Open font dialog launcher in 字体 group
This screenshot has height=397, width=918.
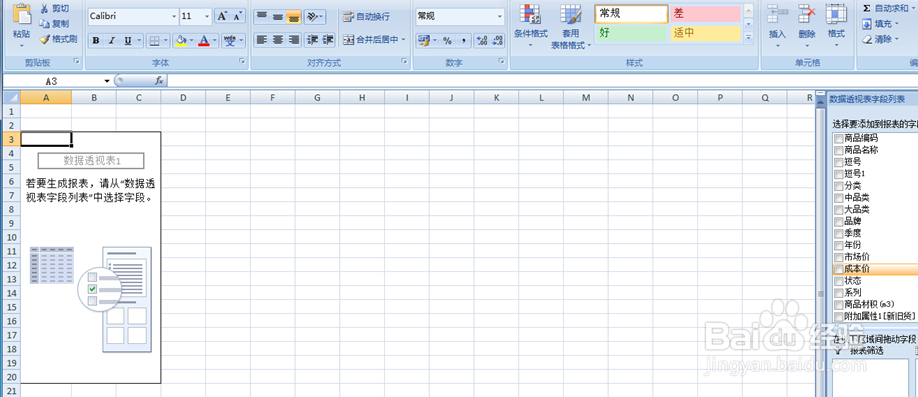click(x=242, y=61)
